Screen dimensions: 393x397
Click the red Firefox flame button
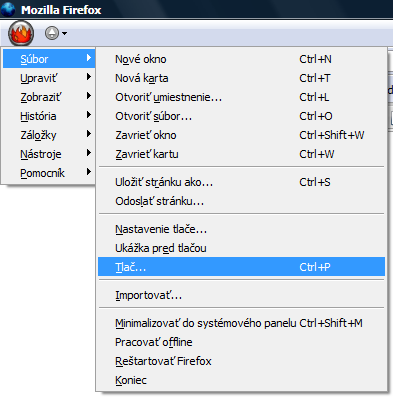coord(21,33)
